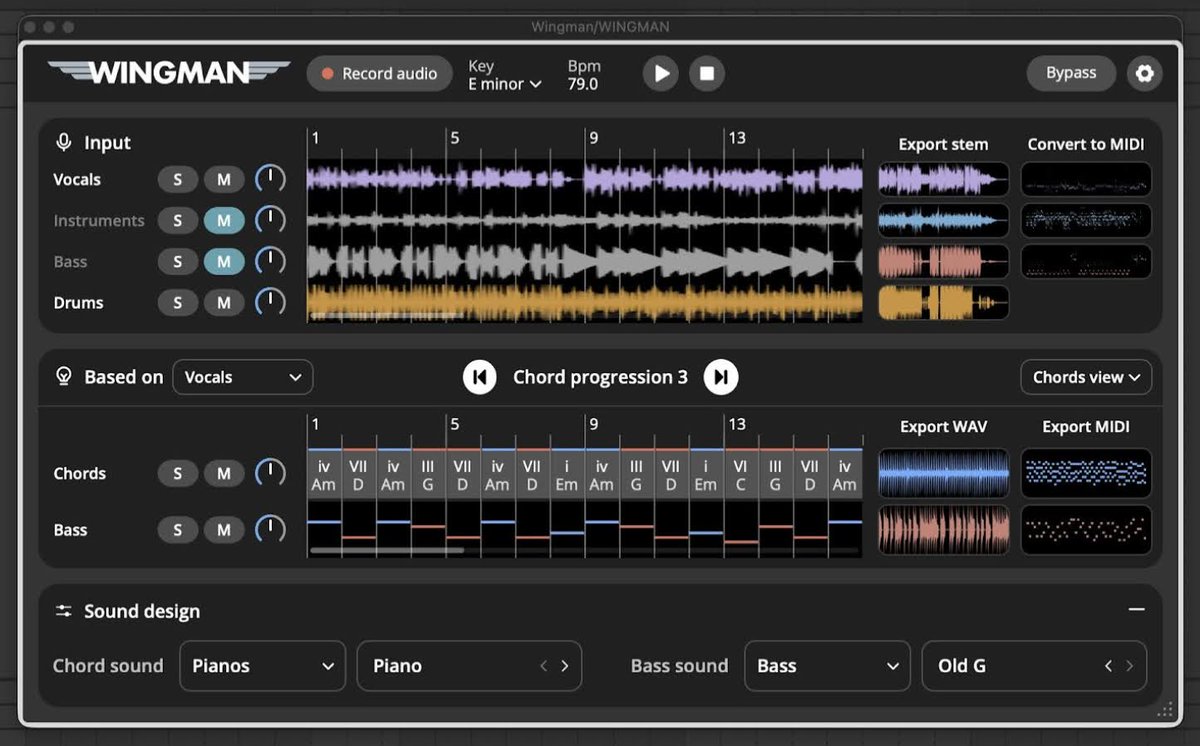1200x746 pixels.
Task: Export generated Bass track as MIDI
Action: [x=1086, y=530]
